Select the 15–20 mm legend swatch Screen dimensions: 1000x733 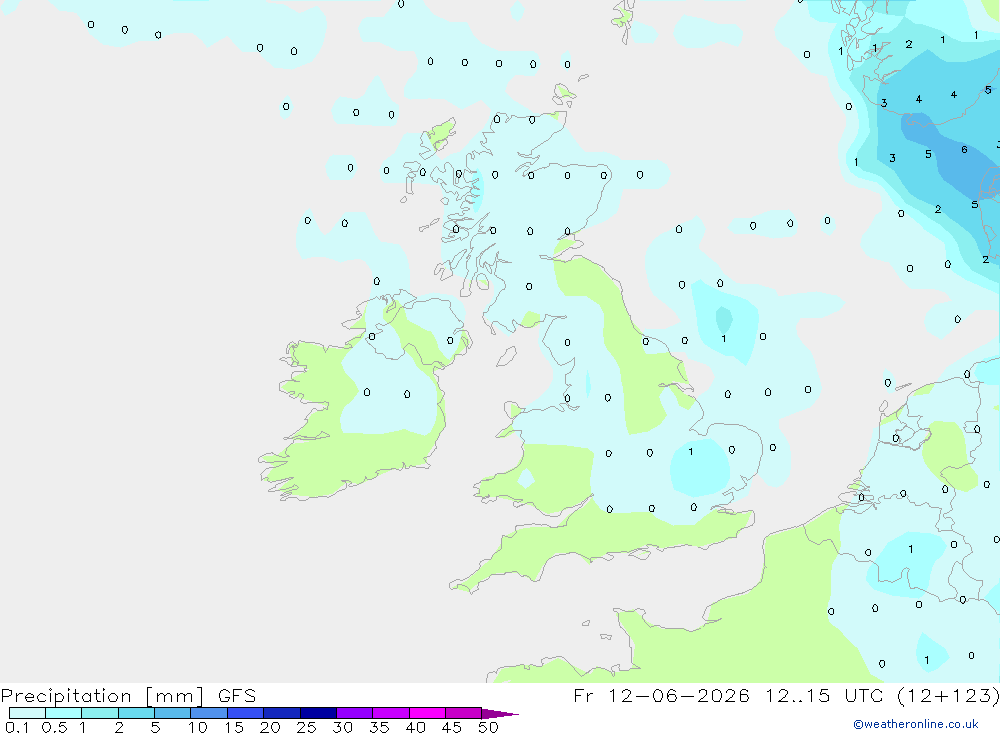[x=245, y=713]
